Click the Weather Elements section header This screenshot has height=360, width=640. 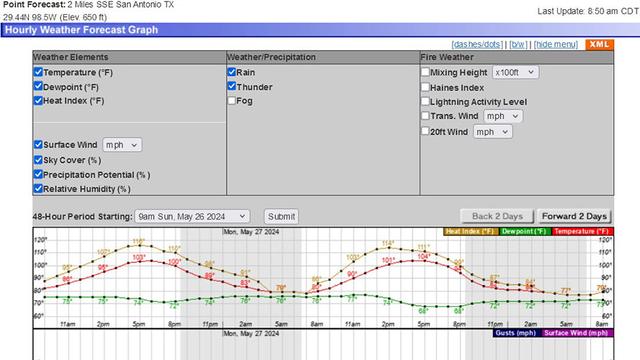point(71,57)
